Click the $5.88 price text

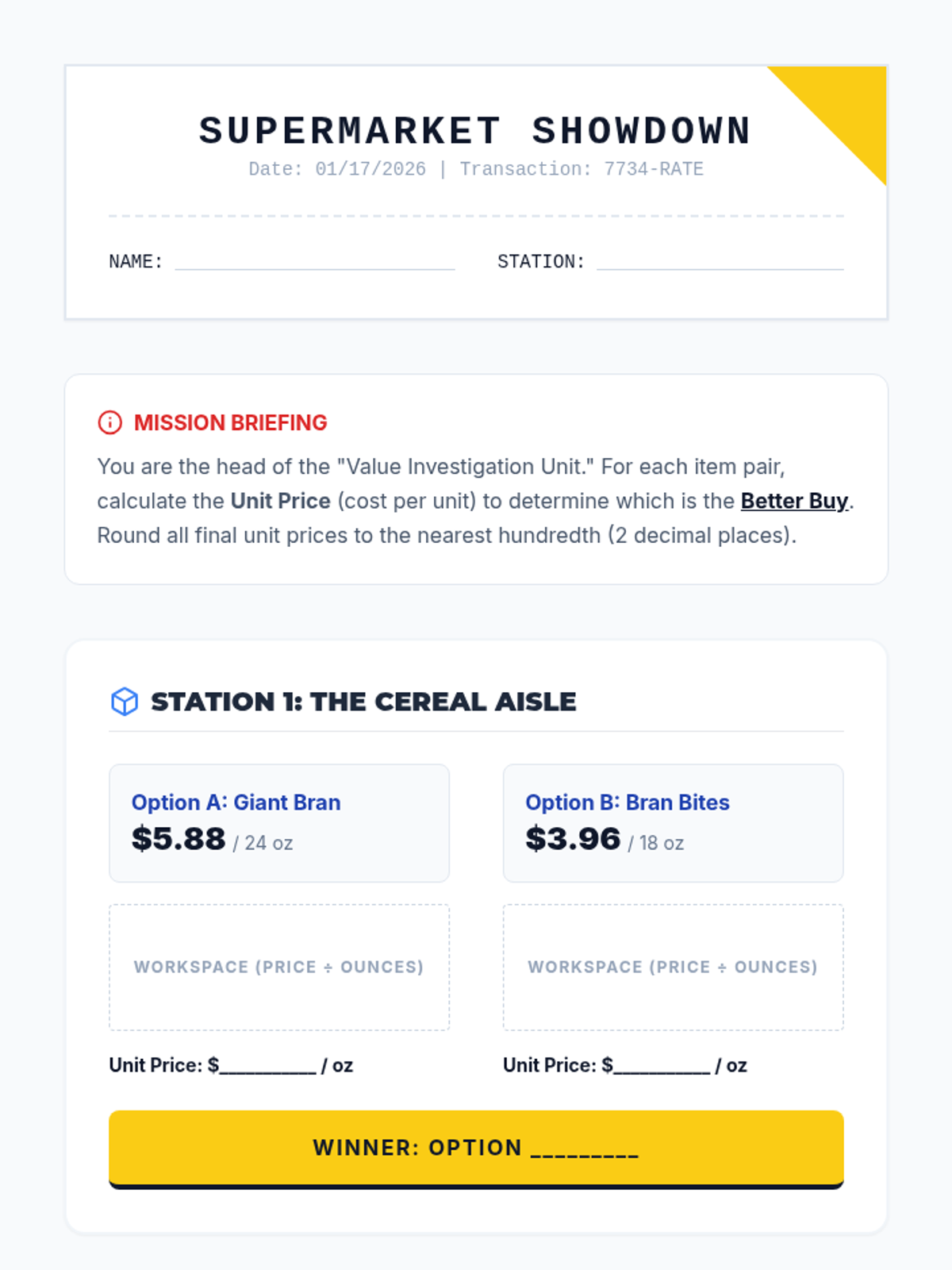tap(178, 839)
